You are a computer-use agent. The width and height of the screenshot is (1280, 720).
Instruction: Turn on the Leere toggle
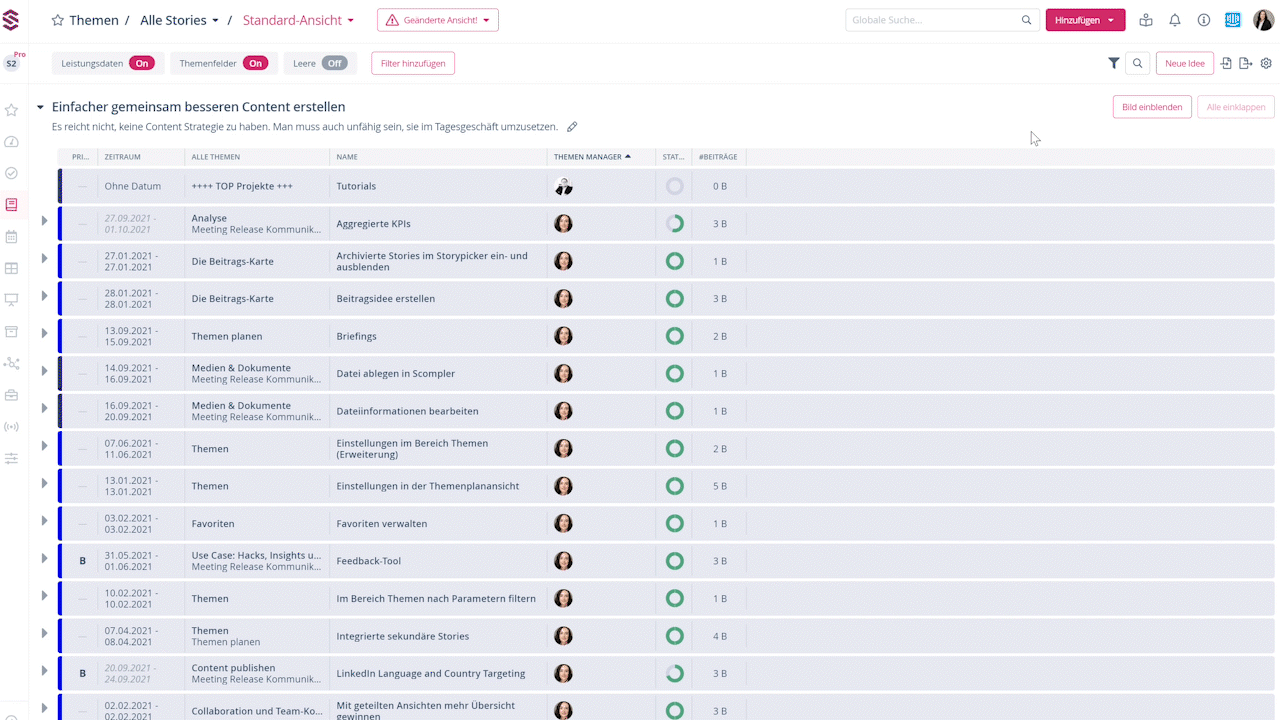[x=334, y=63]
